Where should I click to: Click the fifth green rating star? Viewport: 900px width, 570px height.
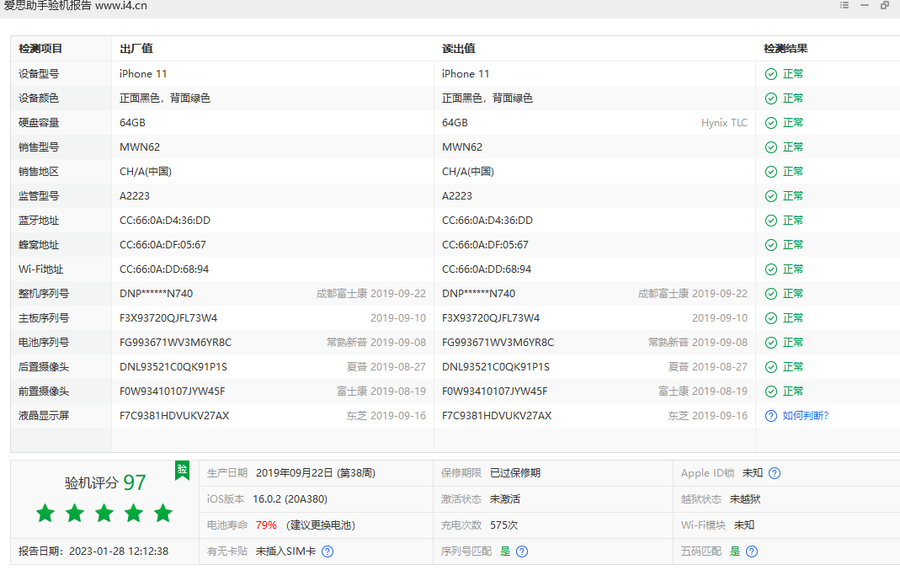163,514
